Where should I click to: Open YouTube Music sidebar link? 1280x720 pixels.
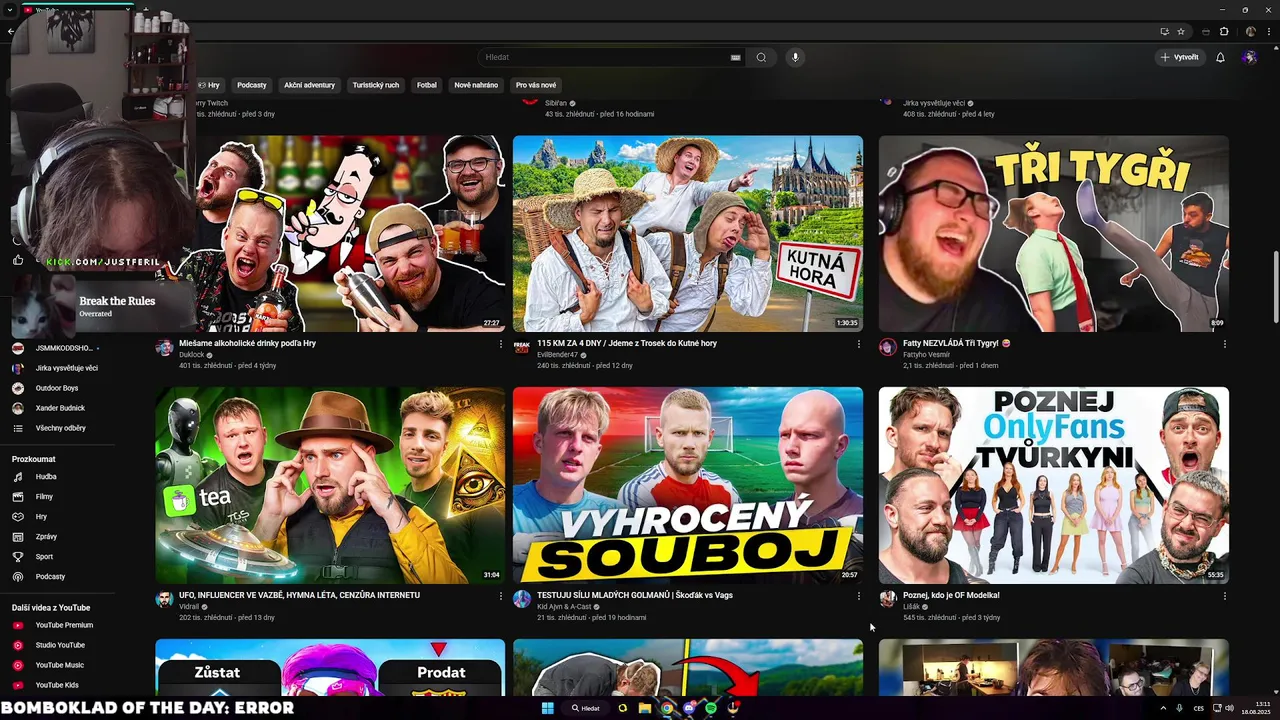(60, 665)
